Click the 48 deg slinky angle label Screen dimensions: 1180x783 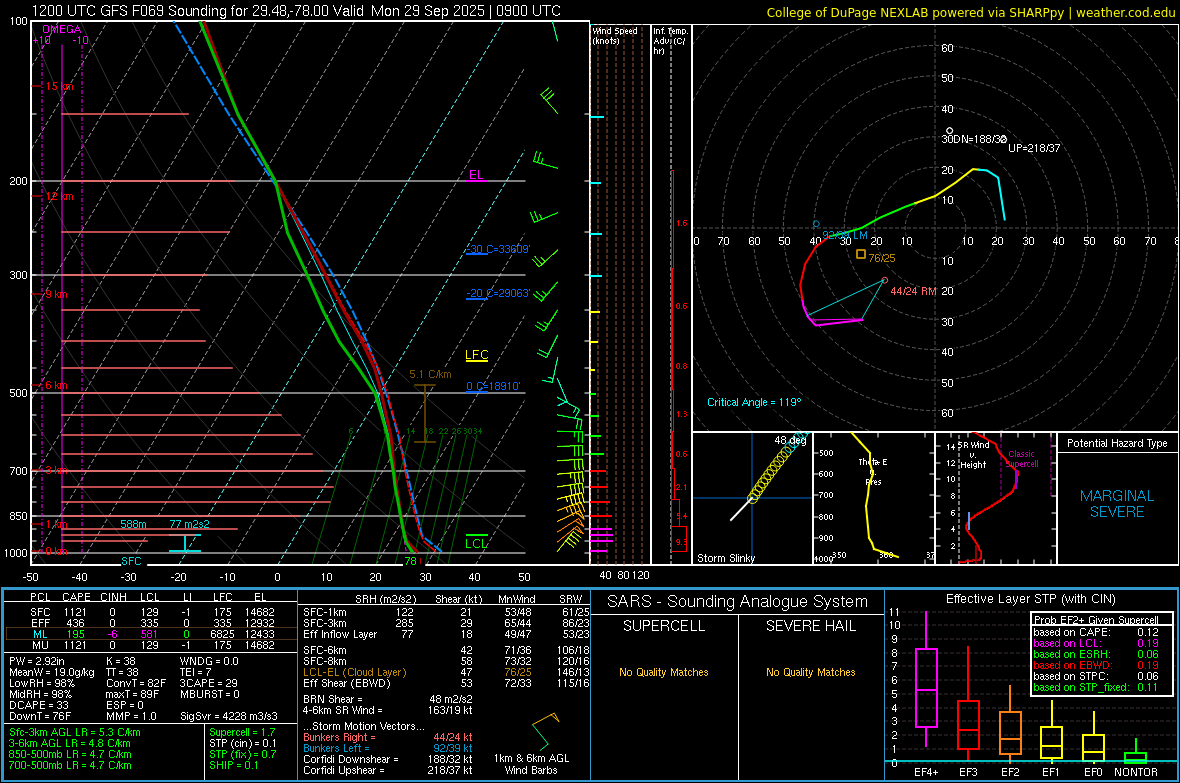coord(790,440)
